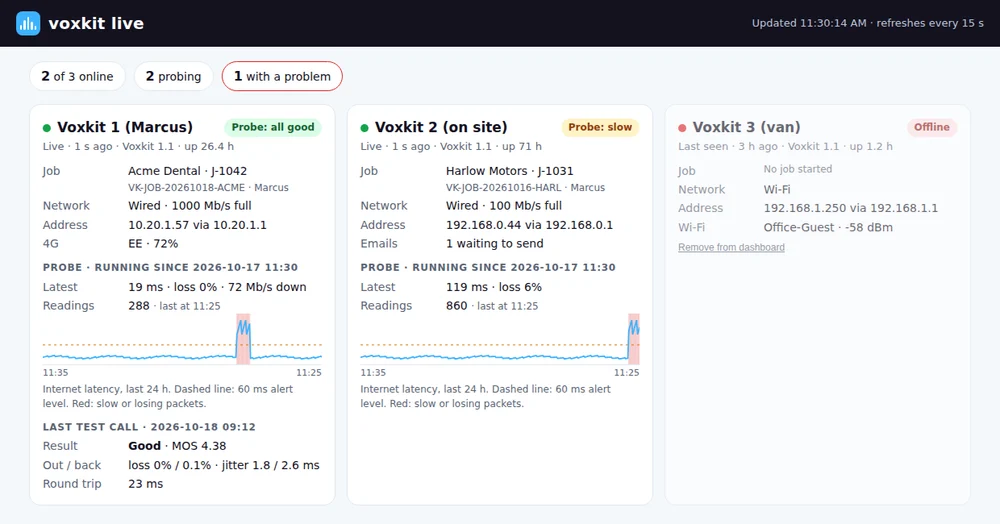This screenshot has width=1000, height=524.
Task: Click the 'Voxkit 3 (van)' card heading
Action: pyautogui.click(x=747, y=127)
